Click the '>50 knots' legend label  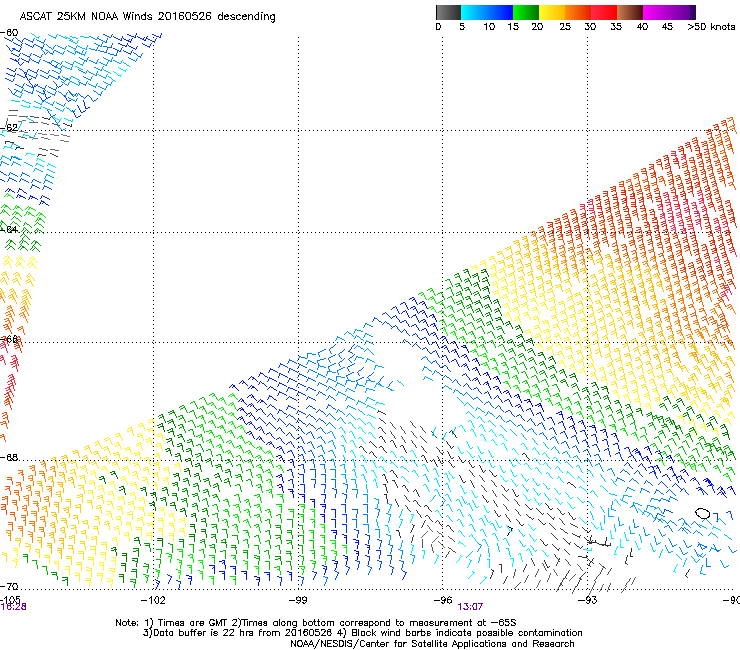point(711,27)
